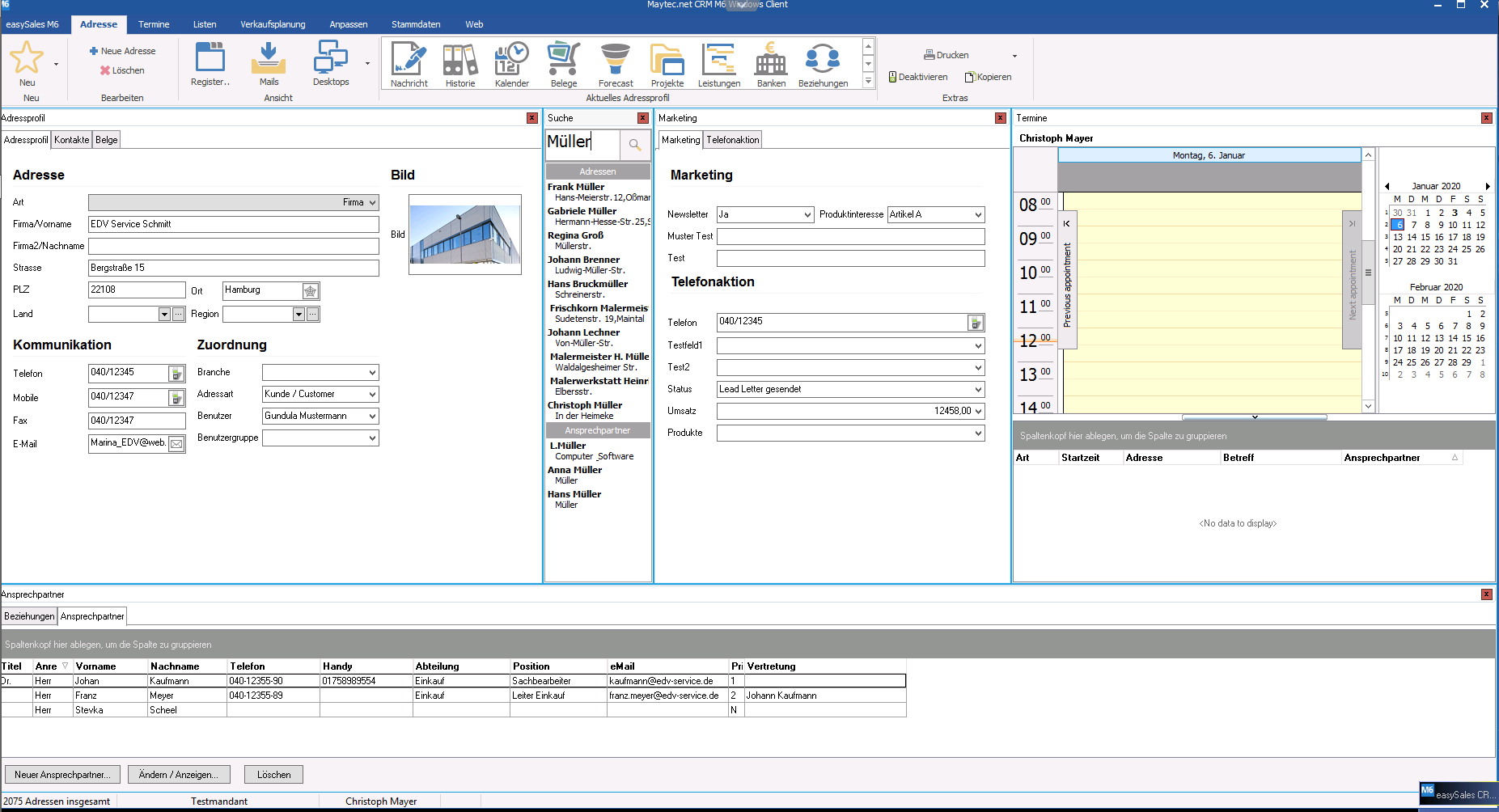Open the Produktinteresse dropdown Artikel A

coord(978,214)
